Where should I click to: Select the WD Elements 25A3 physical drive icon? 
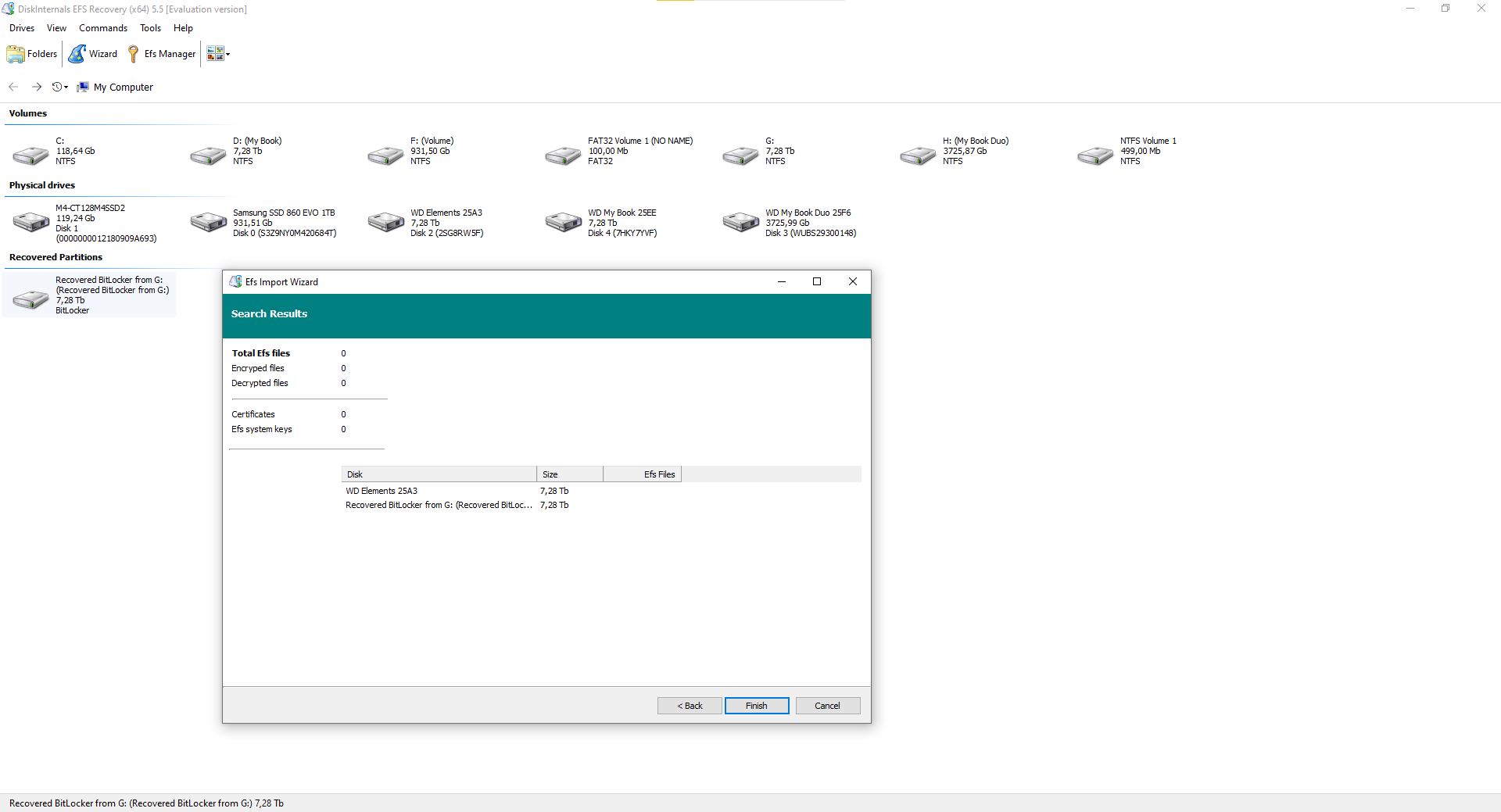coord(386,222)
